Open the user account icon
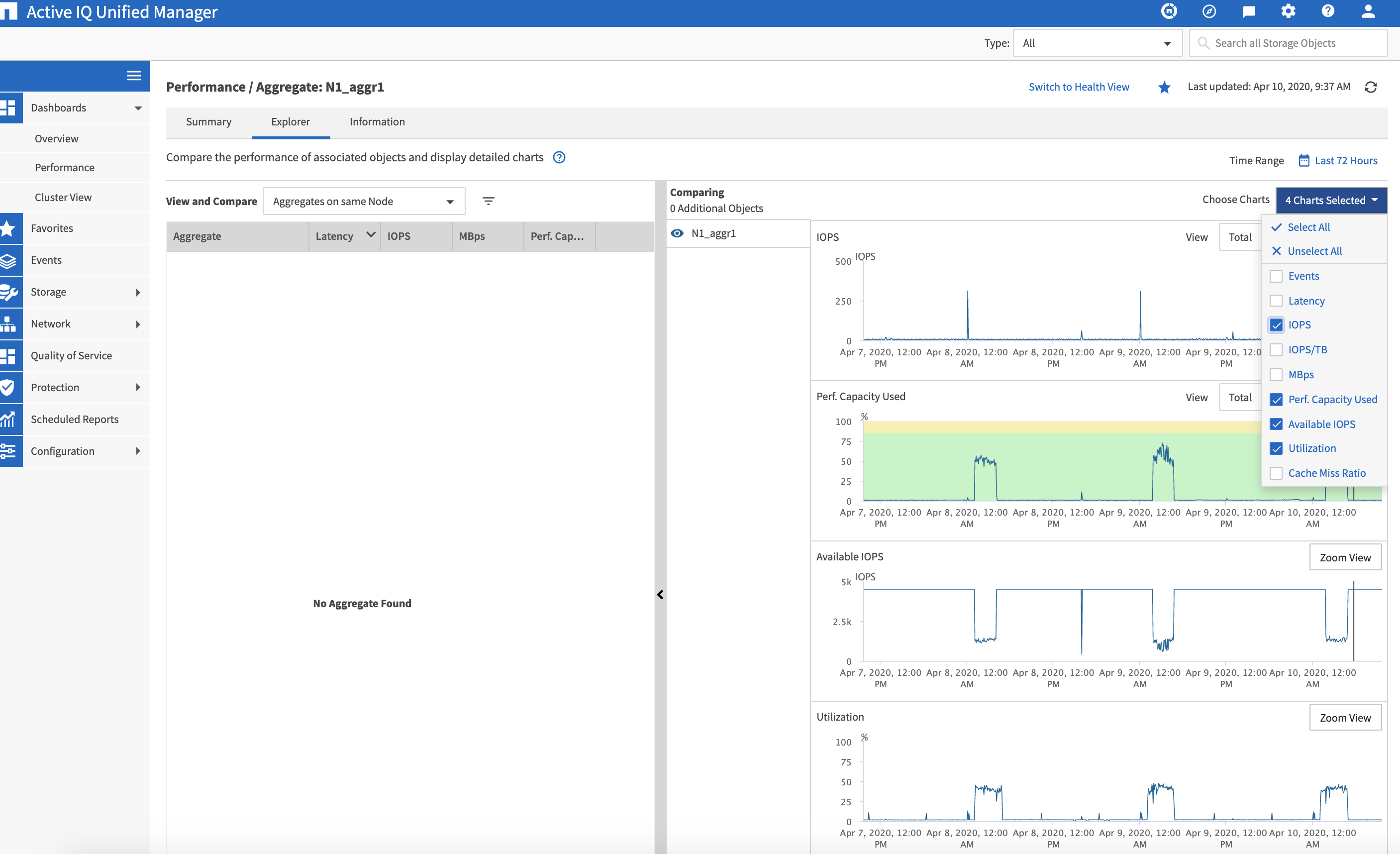Image resolution: width=1400 pixels, height=854 pixels. pos(1368,11)
